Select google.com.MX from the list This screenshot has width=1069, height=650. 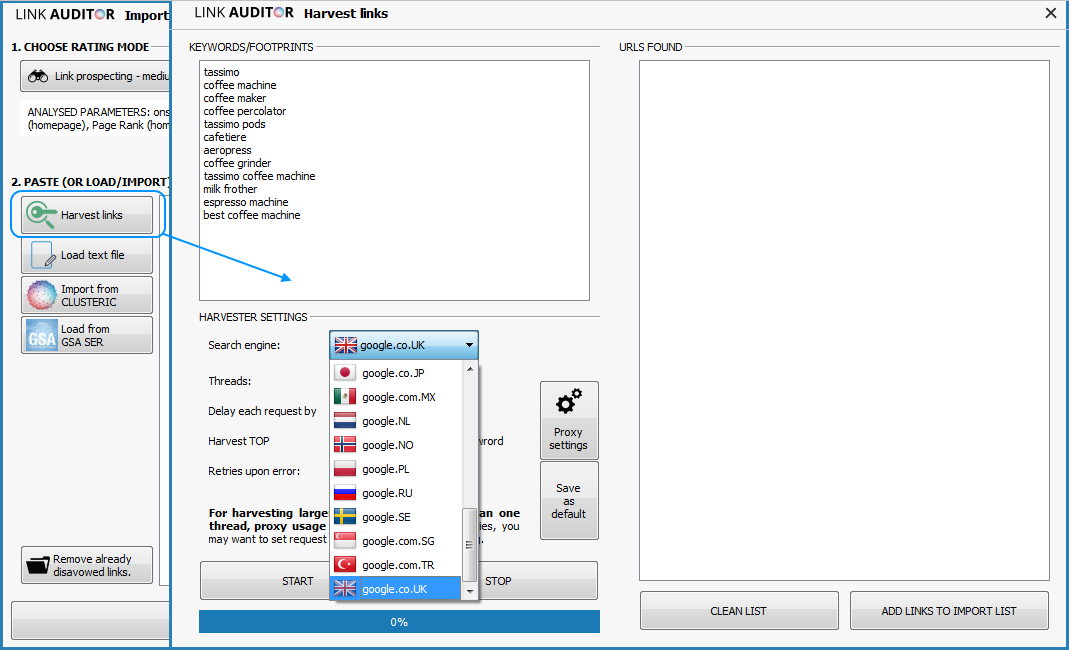click(396, 397)
